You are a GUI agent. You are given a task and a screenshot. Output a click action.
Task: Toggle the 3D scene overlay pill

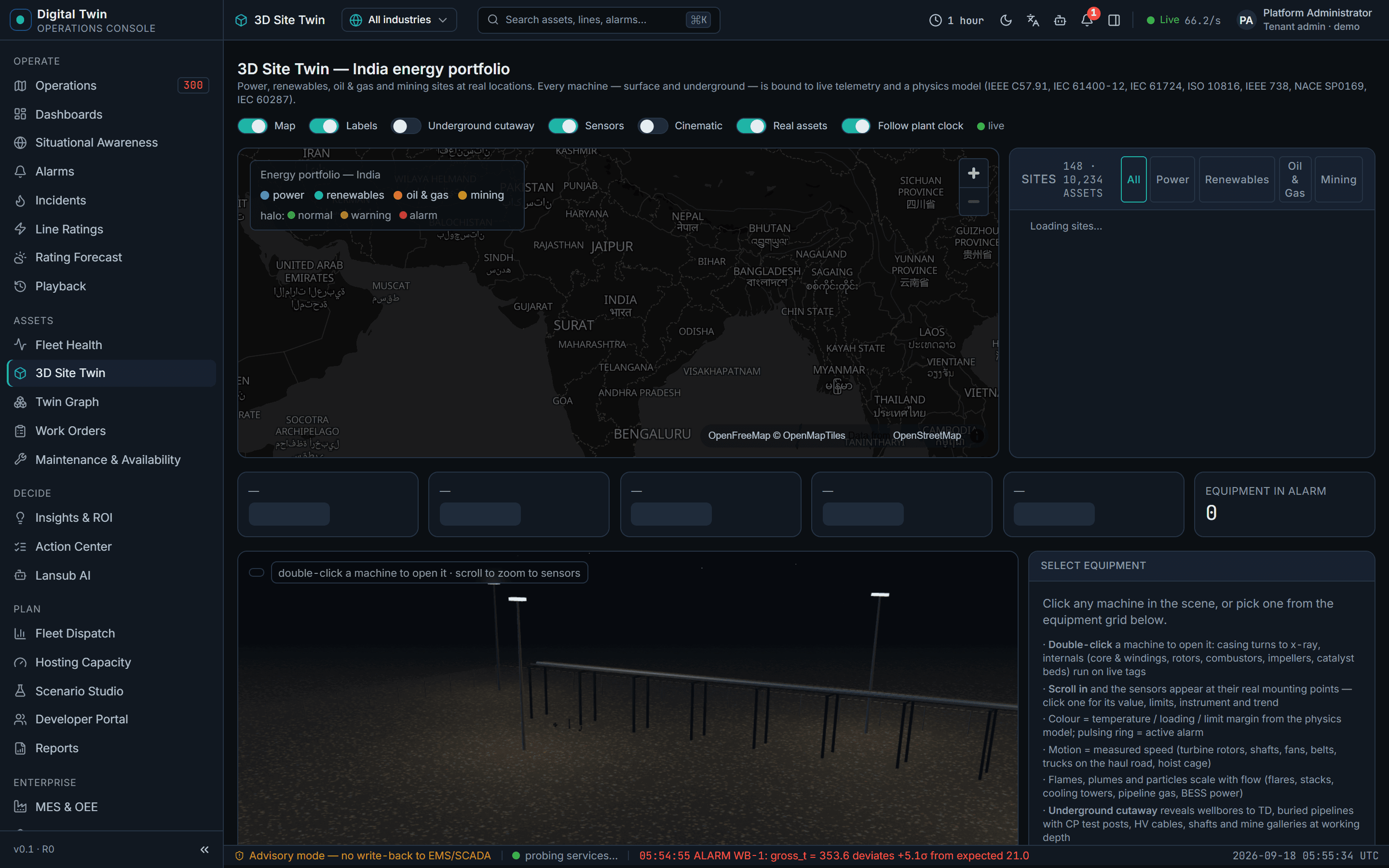(x=257, y=572)
